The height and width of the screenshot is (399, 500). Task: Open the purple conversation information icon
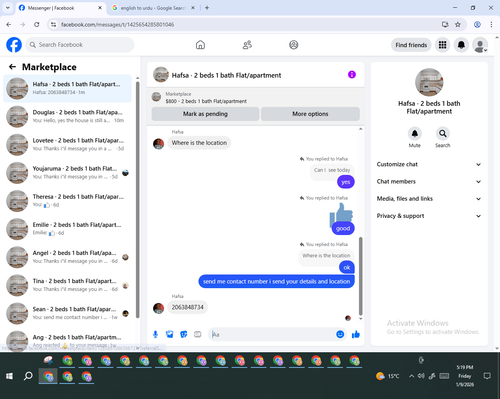tap(352, 75)
